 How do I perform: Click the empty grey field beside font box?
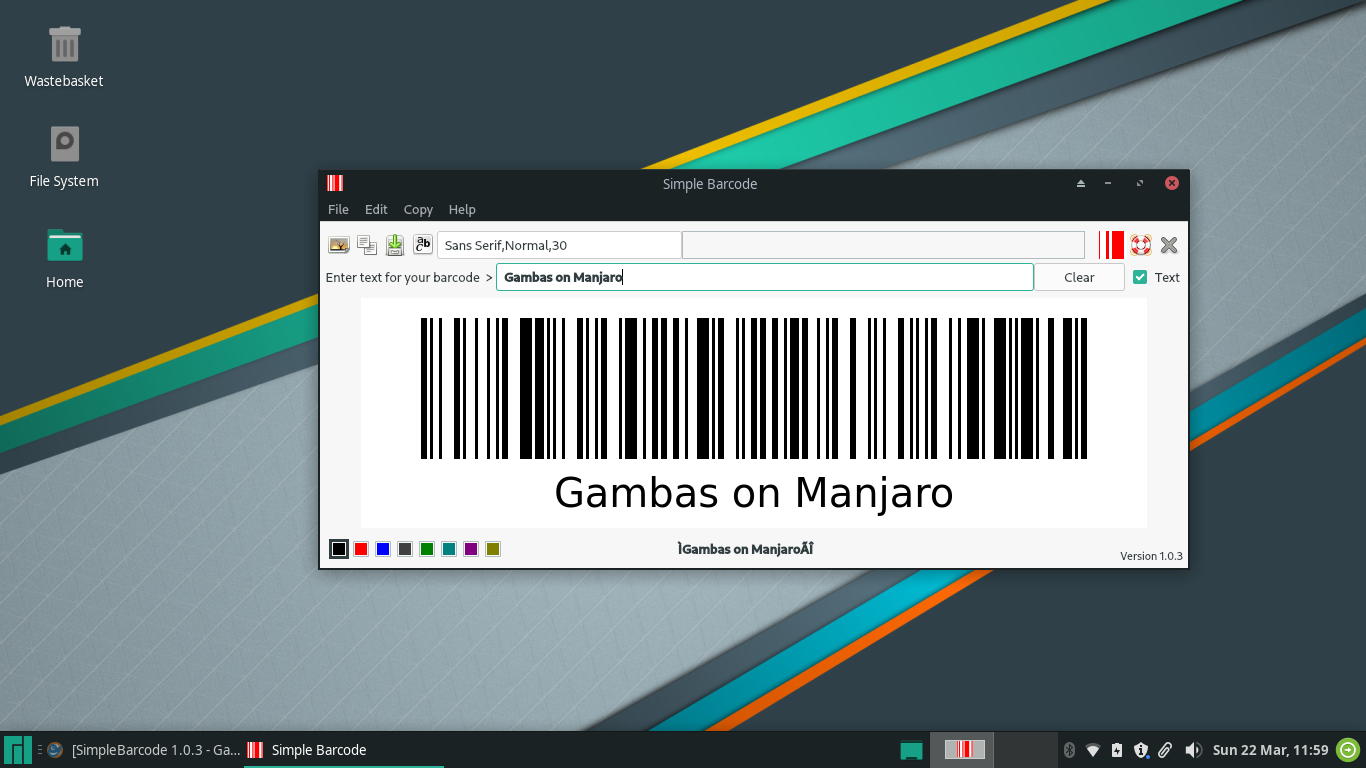point(883,245)
